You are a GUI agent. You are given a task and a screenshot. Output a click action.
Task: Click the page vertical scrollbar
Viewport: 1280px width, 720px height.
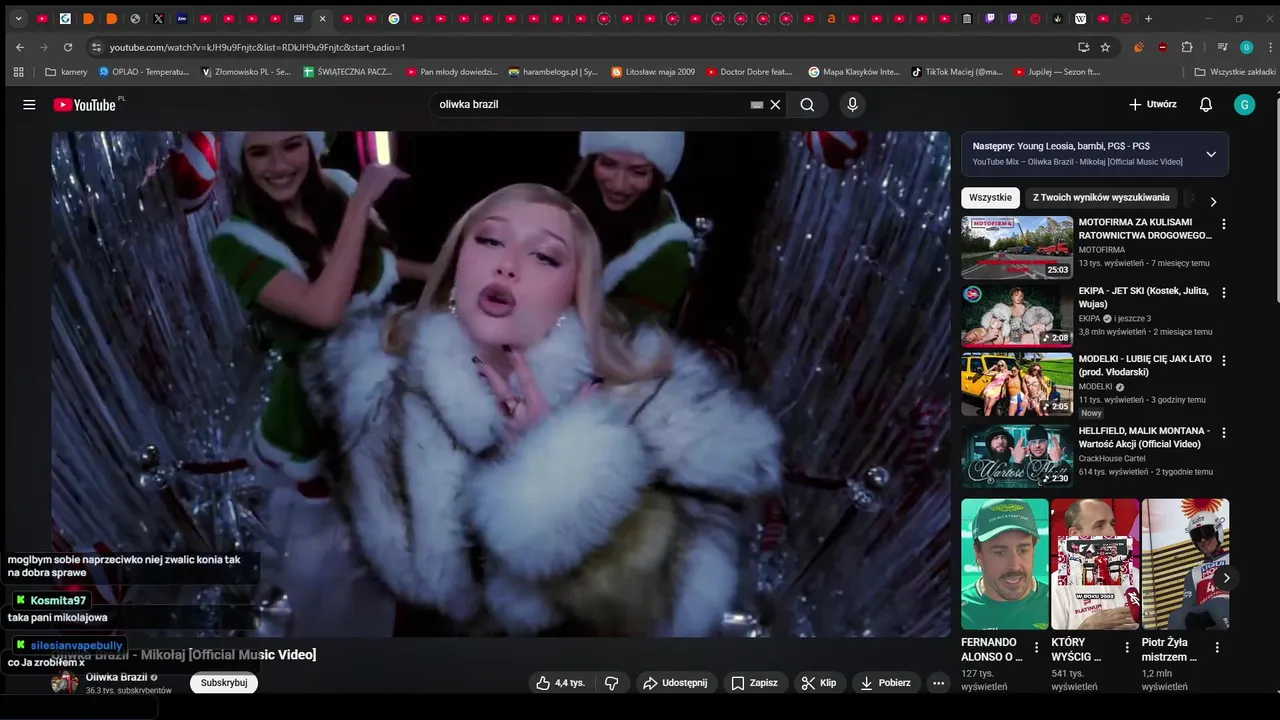pos(1276,200)
